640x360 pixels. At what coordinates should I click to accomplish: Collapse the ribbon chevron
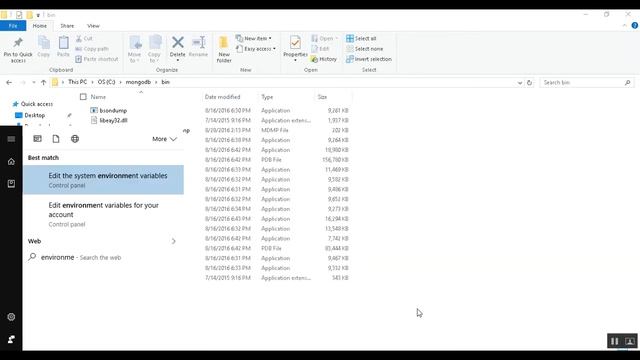tap(624, 25)
